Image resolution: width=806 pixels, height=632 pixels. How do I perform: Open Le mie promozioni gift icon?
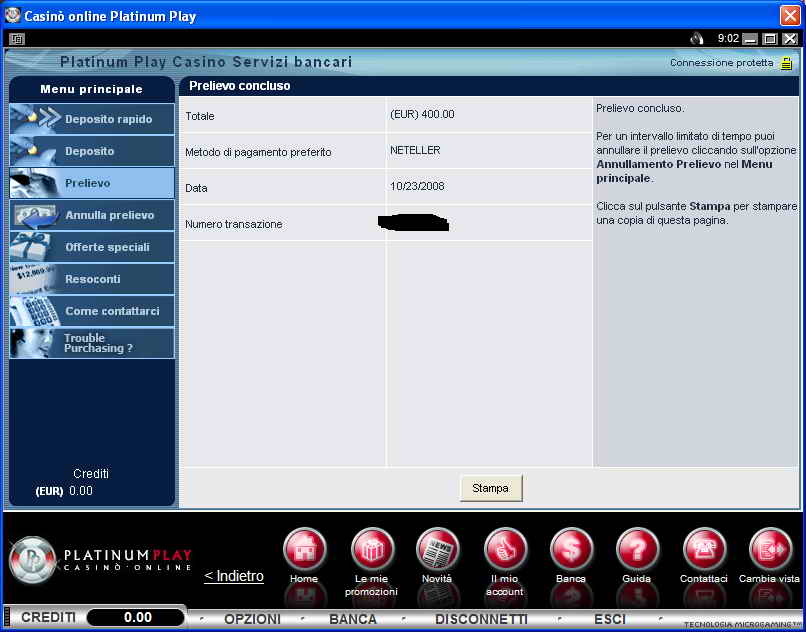373,549
